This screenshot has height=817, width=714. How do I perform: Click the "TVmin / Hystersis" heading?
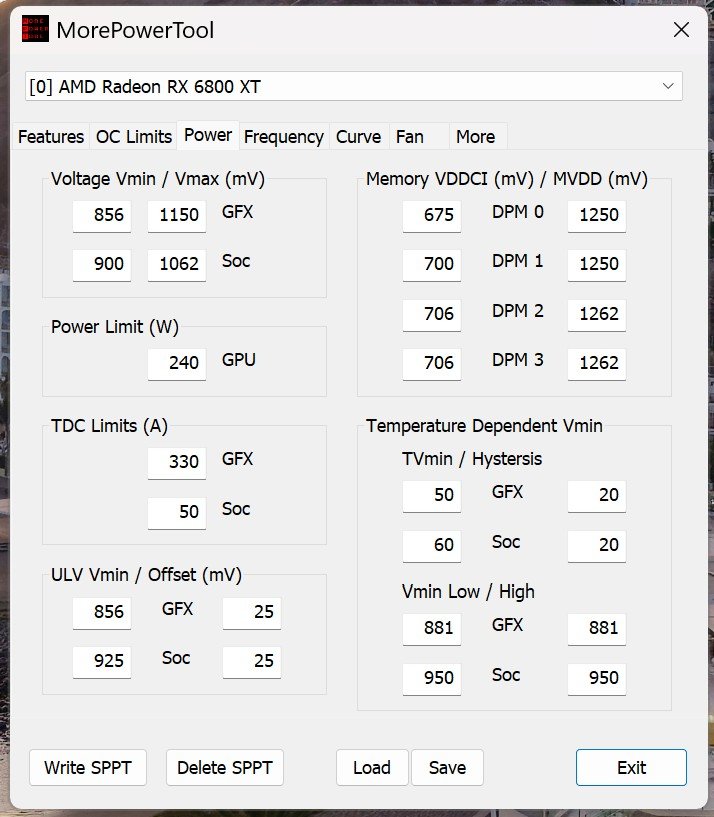tap(472, 459)
